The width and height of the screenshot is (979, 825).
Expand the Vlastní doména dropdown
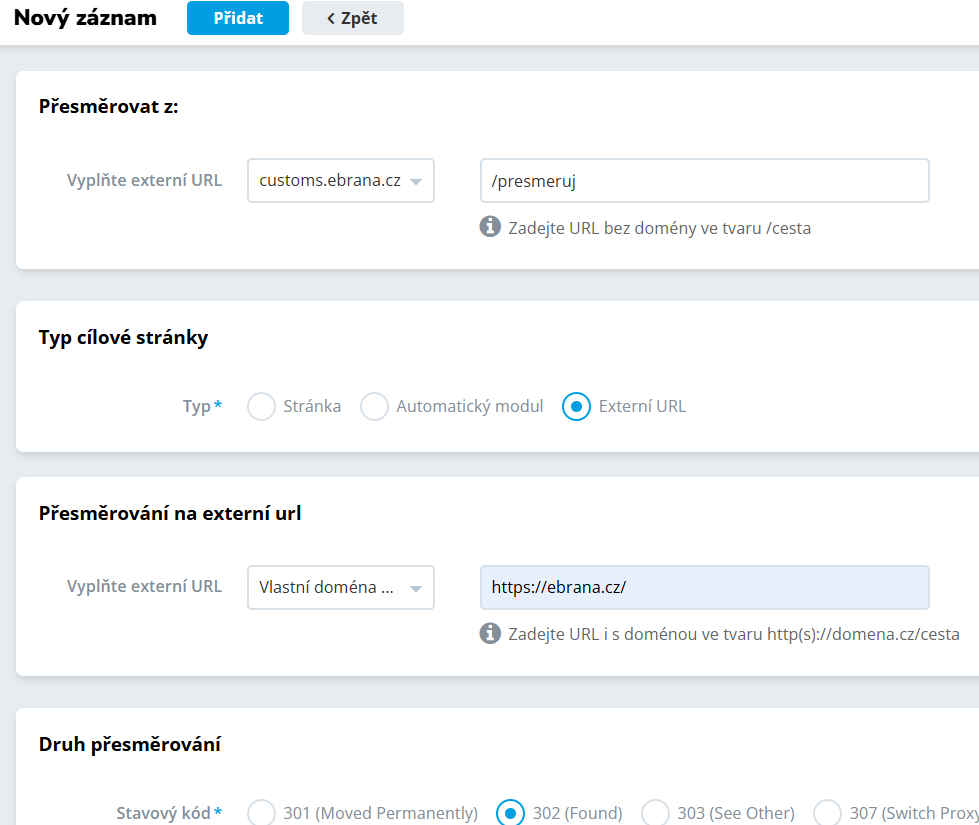[x=340, y=587]
